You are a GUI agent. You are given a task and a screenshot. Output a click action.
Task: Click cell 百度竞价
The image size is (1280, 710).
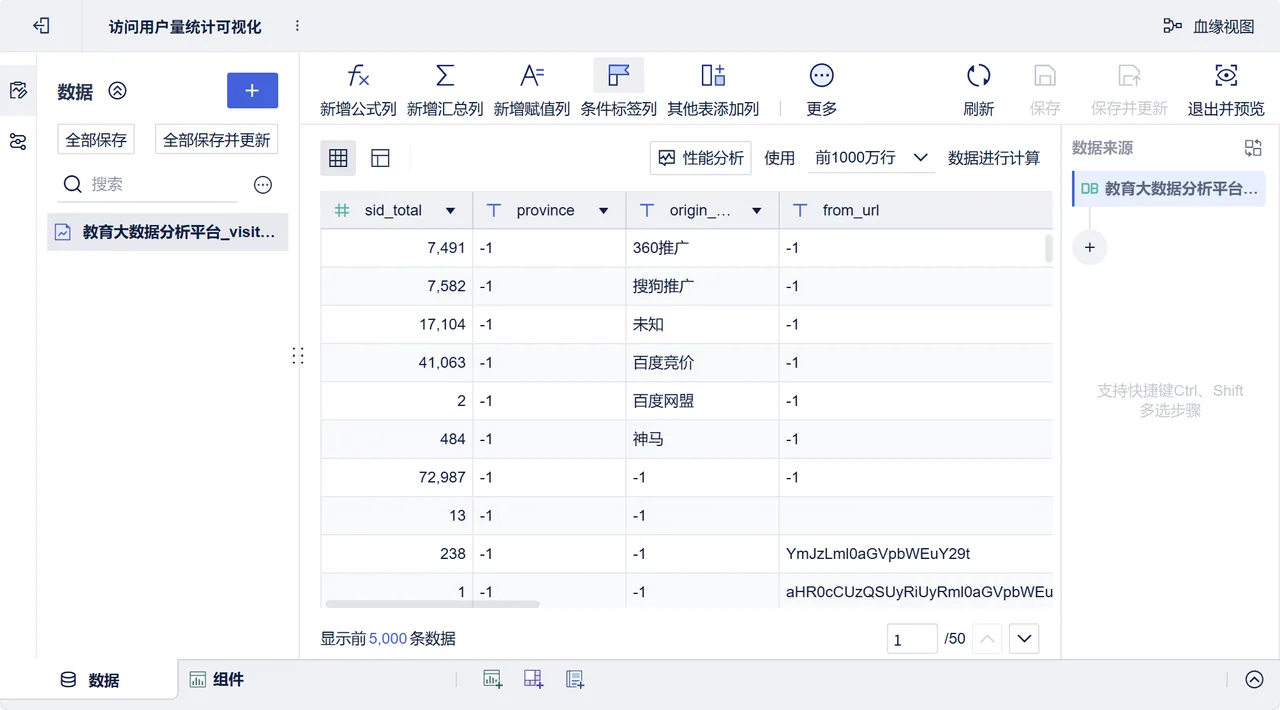click(703, 363)
